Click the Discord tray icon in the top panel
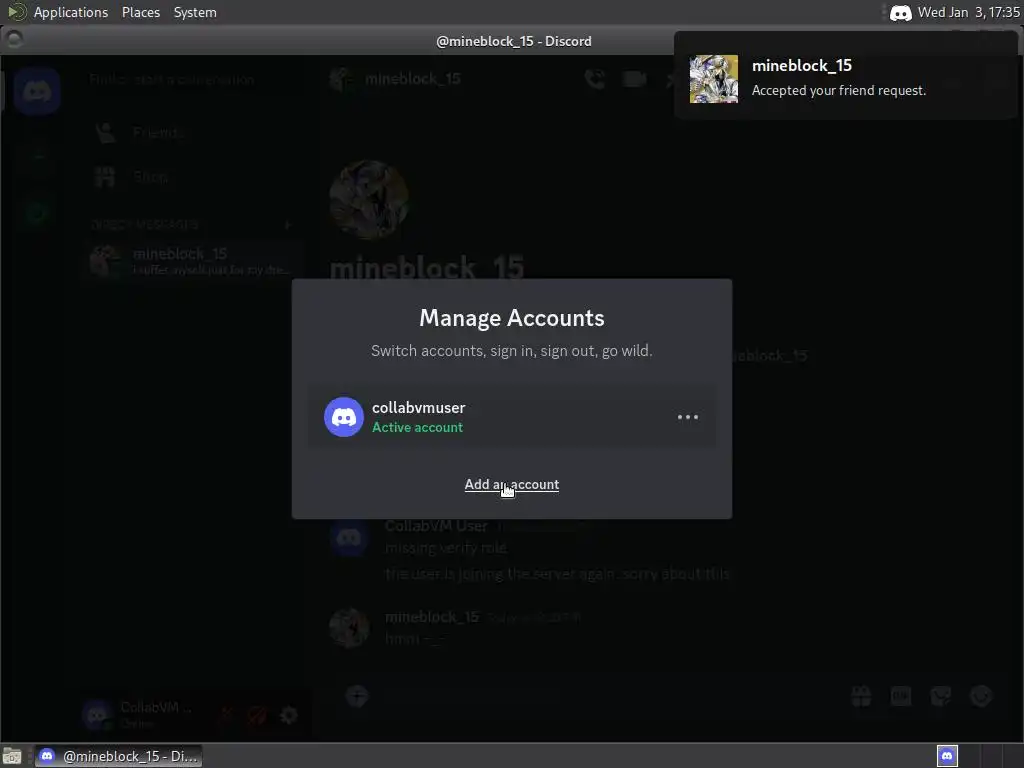 tap(901, 12)
